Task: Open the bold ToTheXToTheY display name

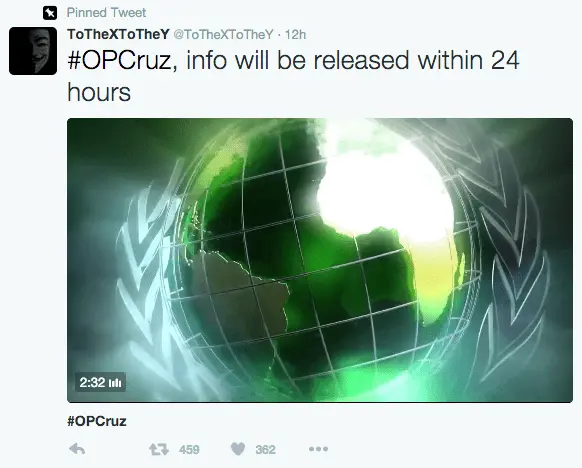Action: (x=118, y=35)
